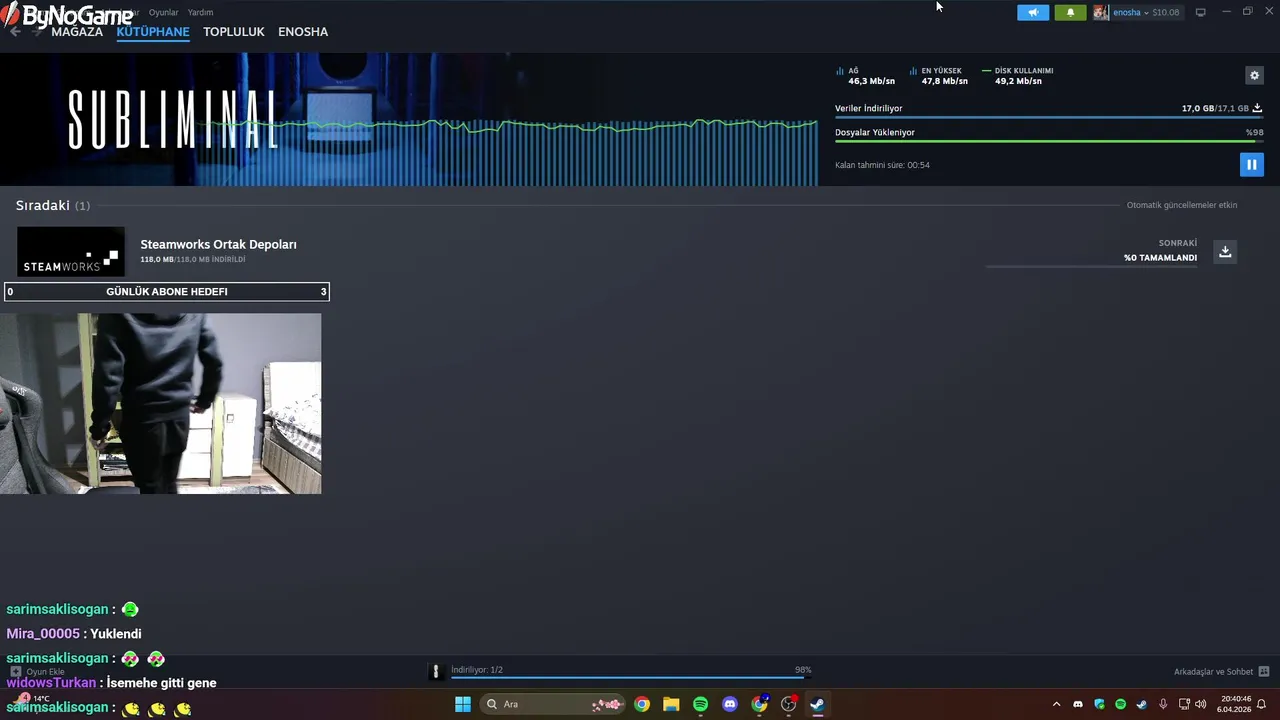Click the Subliminal game banner
1280x720 pixels.
(409, 119)
